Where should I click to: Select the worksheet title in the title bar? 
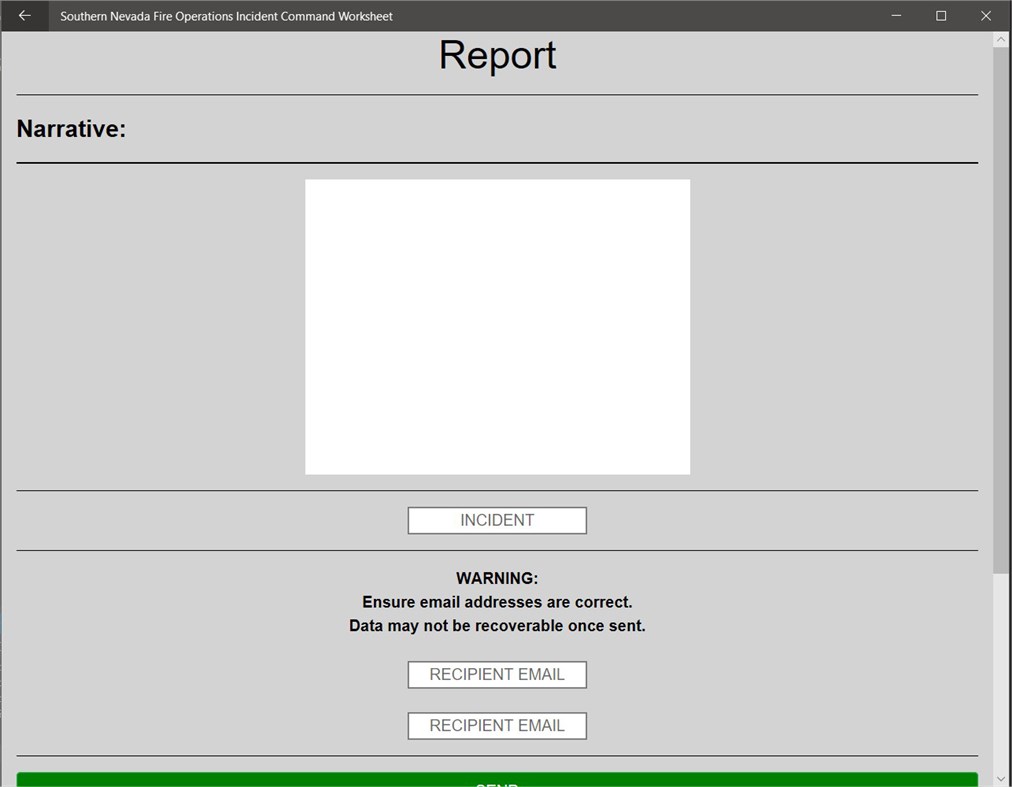(x=226, y=15)
